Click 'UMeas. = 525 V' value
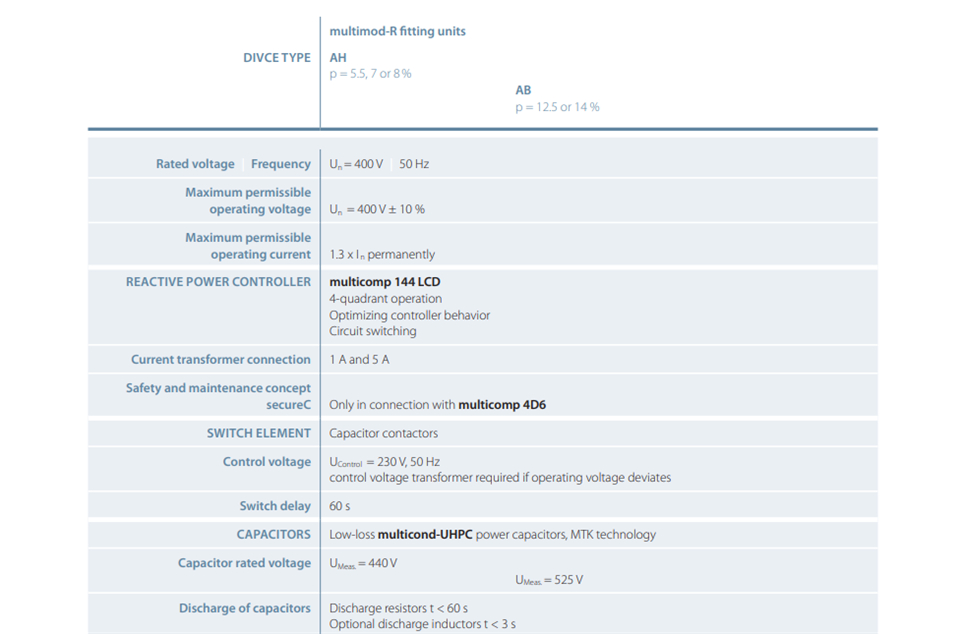This screenshot has height=634, width=960. (x=549, y=580)
